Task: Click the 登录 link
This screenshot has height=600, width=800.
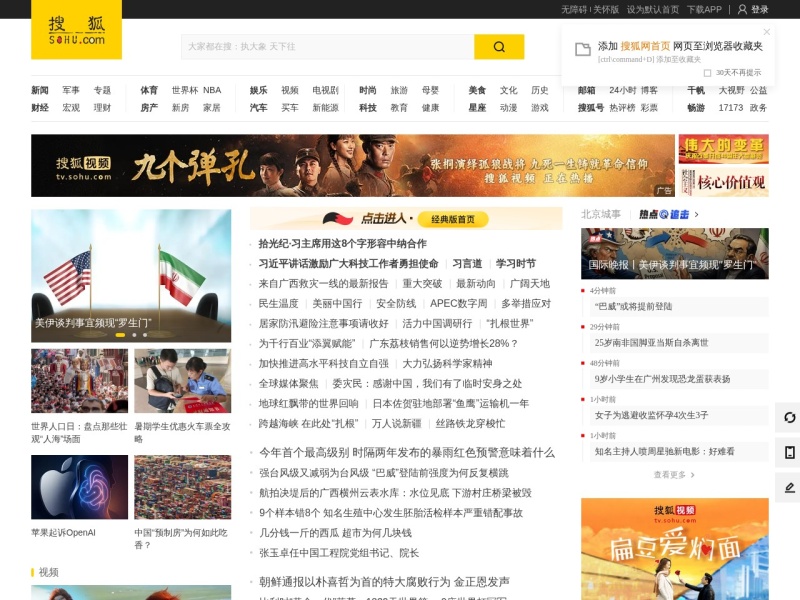Action: [x=759, y=9]
